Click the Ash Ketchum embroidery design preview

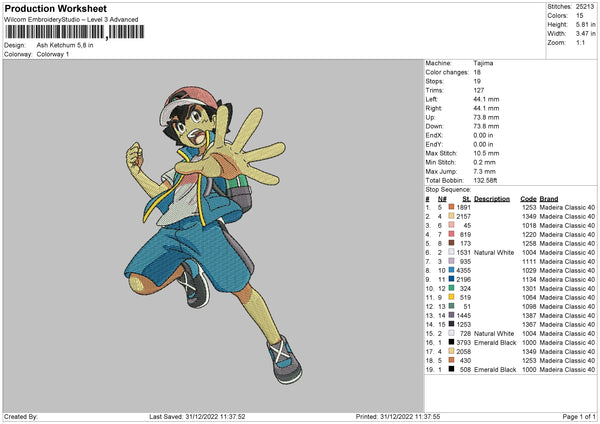pos(214,235)
